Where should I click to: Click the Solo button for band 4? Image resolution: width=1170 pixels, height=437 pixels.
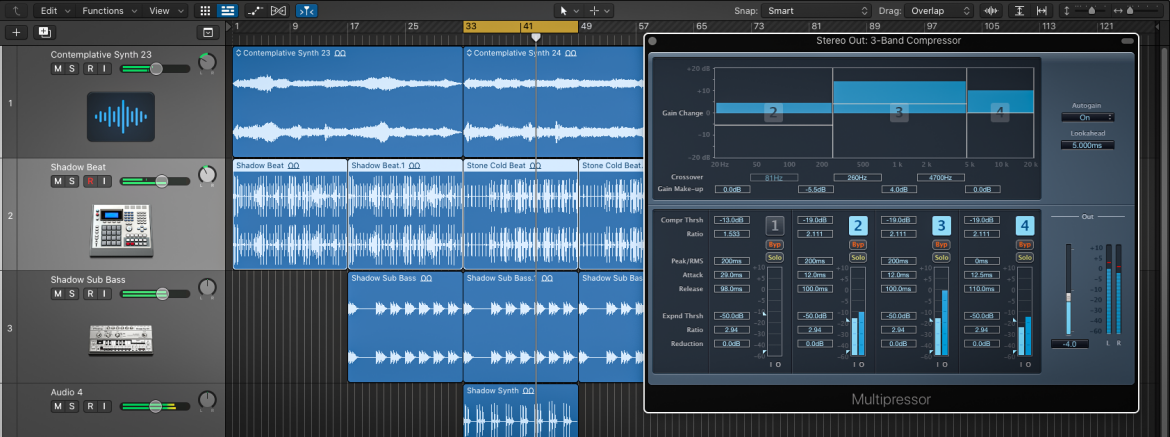[1025, 257]
